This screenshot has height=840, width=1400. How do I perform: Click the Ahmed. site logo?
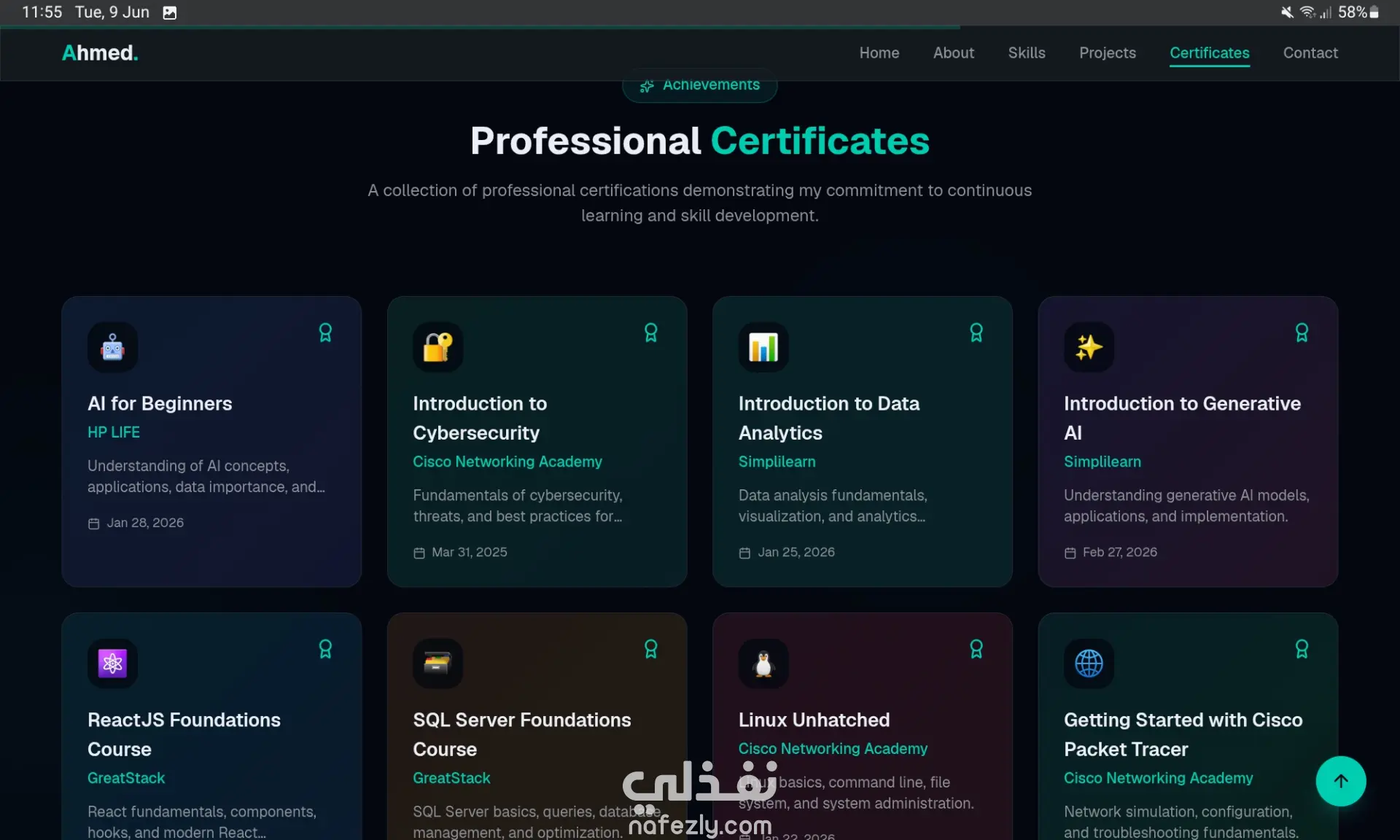pyautogui.click(x=100, y=53)
